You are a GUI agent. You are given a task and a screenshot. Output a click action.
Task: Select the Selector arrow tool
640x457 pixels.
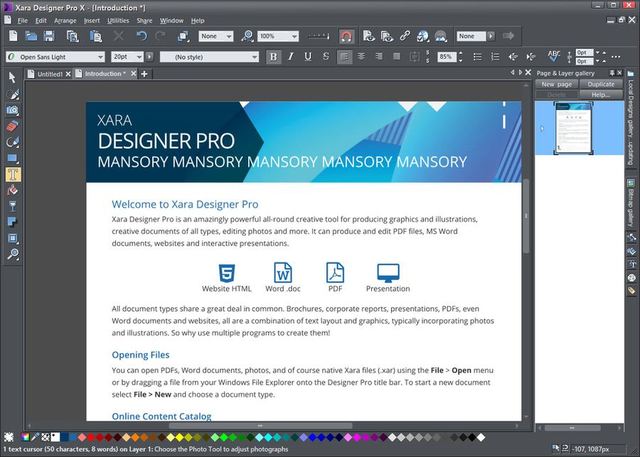(12, 77)
